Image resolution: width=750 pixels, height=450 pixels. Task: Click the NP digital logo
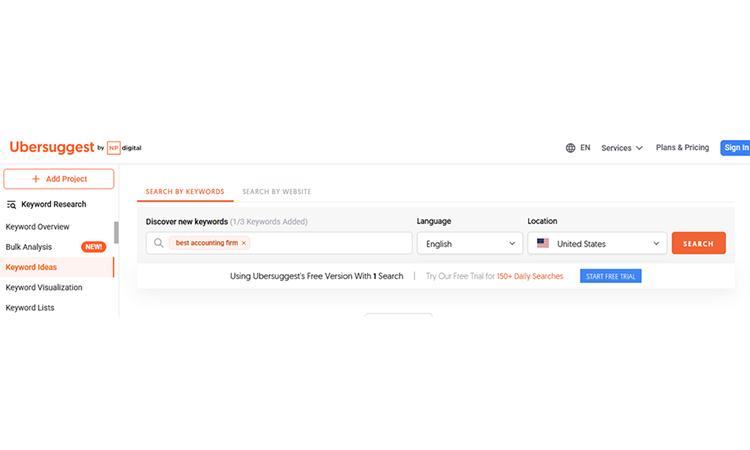click(x=124, y=148)
